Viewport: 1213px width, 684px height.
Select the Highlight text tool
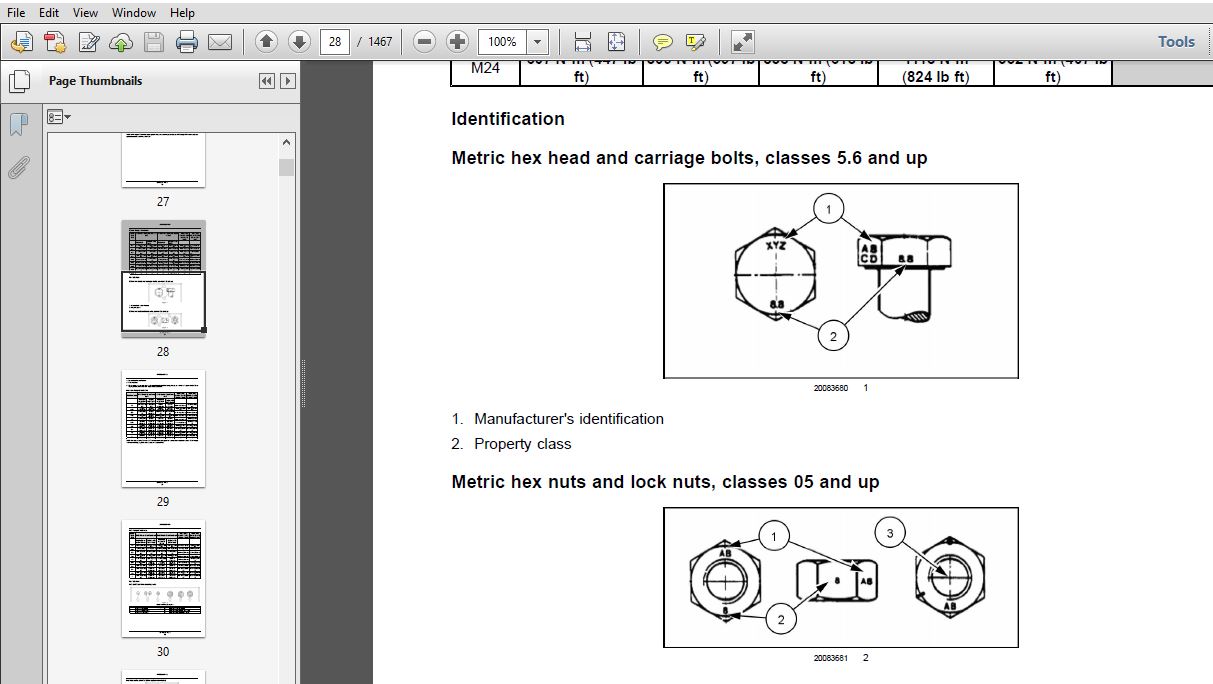(x=696, y=42)
